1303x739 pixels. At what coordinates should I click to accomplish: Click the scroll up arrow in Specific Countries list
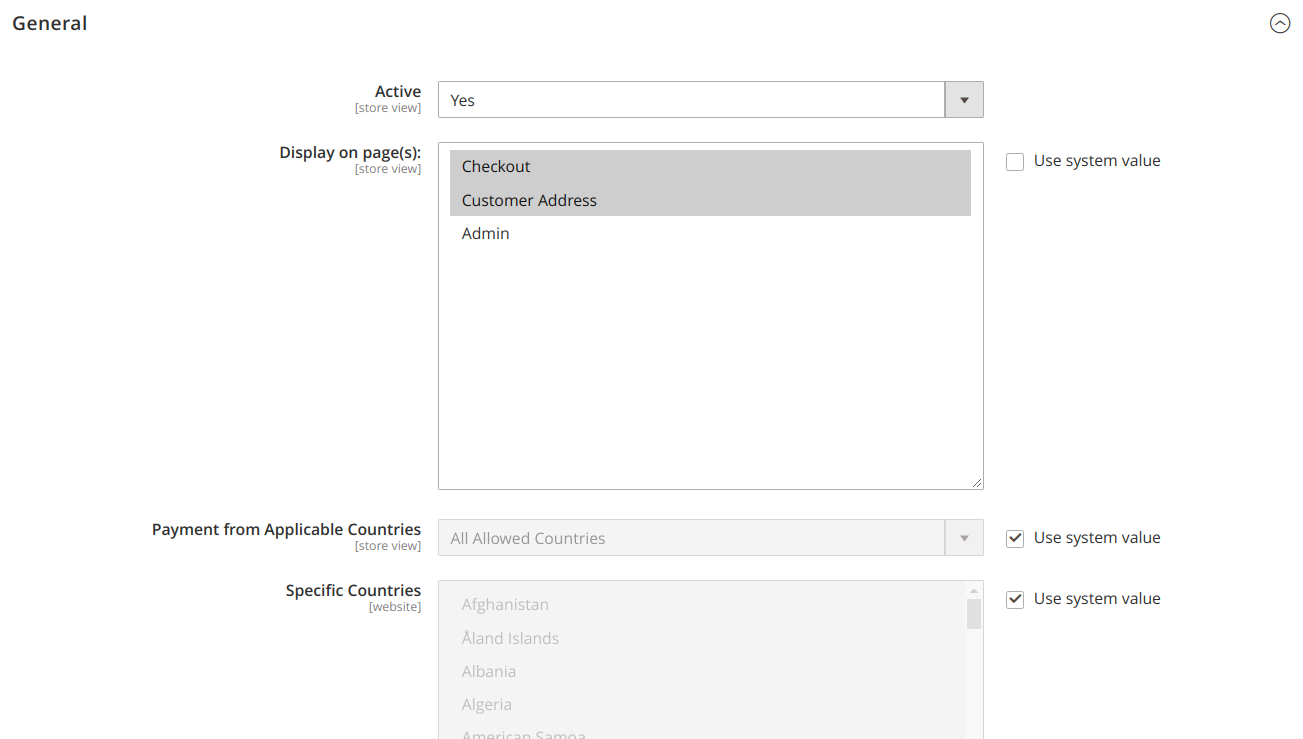click(x=974, y=591)
